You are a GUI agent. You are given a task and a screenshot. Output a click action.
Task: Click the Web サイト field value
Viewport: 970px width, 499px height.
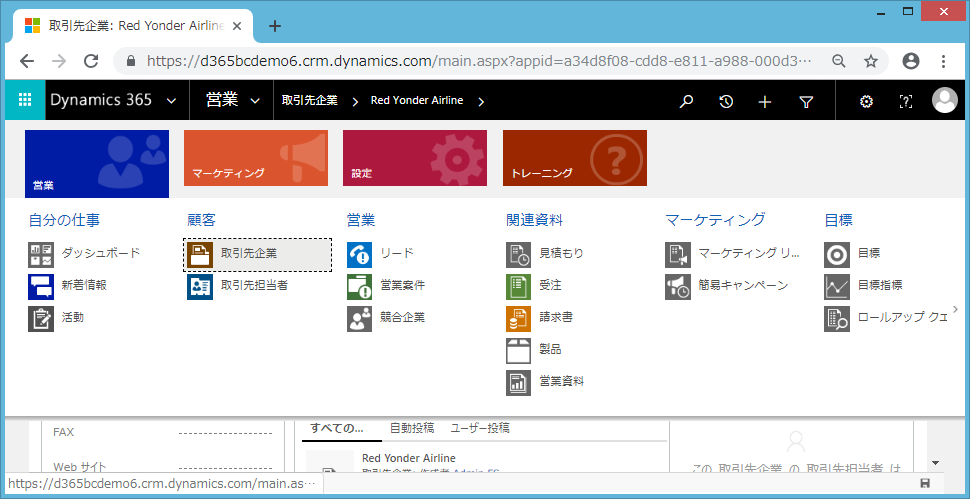click(x=225, y=467)
